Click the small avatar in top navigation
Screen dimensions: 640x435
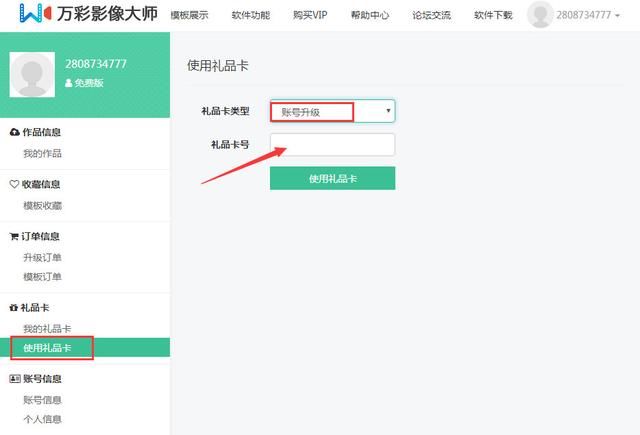tap(540, 15)
